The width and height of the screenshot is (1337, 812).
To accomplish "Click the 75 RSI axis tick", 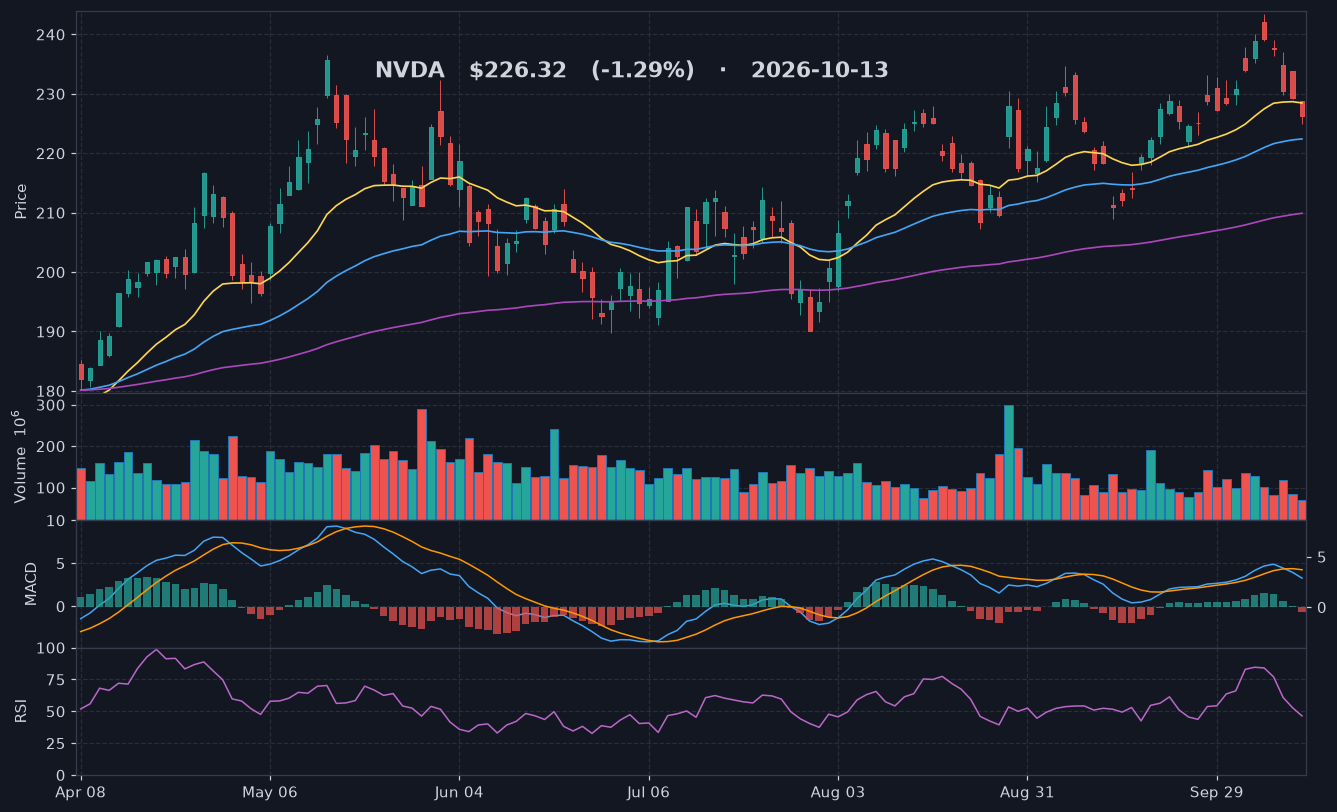I will [56, 680].
